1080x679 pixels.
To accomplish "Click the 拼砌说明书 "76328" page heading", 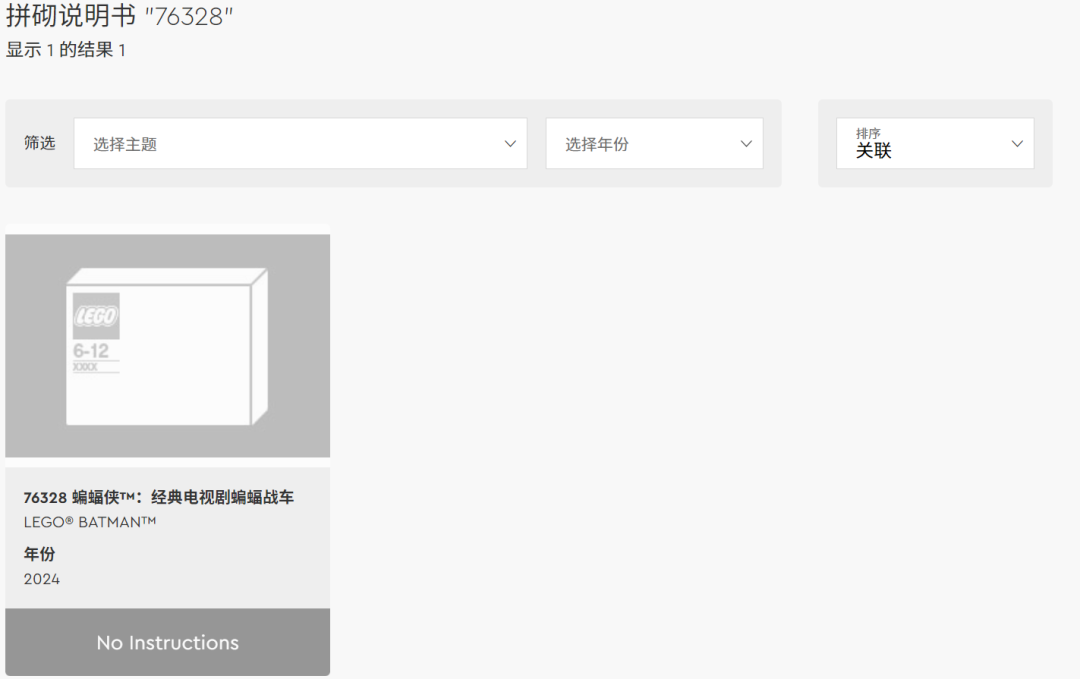I will pos(119,16).
